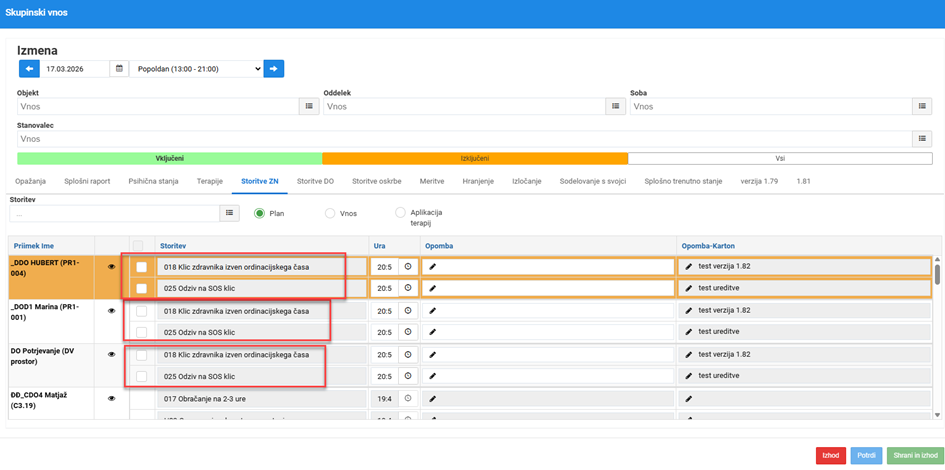
Task: Click clock icon for Marina 025 Odziv row
Action: [408, 332]
